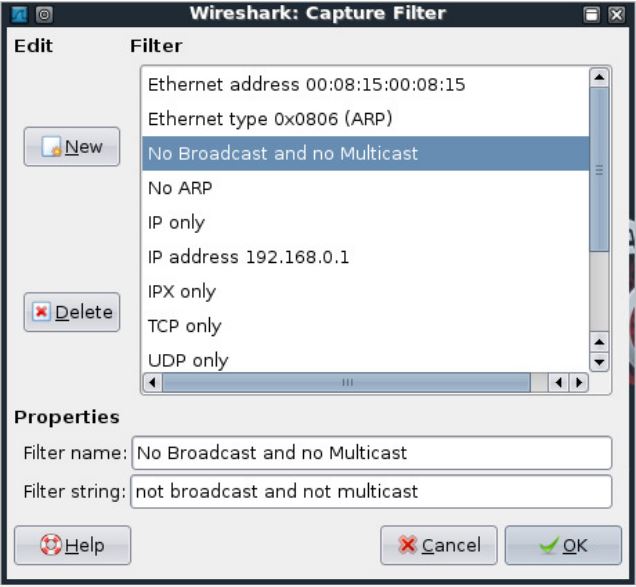Viewport: 636px width, 587px height.
Task: Click the Filter string input field
Action: tap(371, 492)
